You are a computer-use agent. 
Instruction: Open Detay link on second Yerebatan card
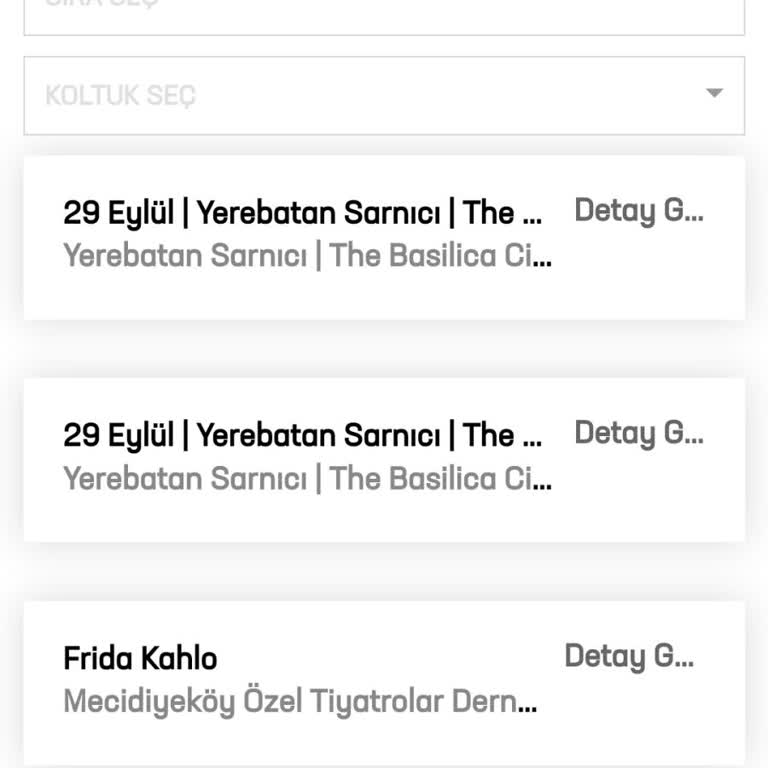[x=638, y=433]
